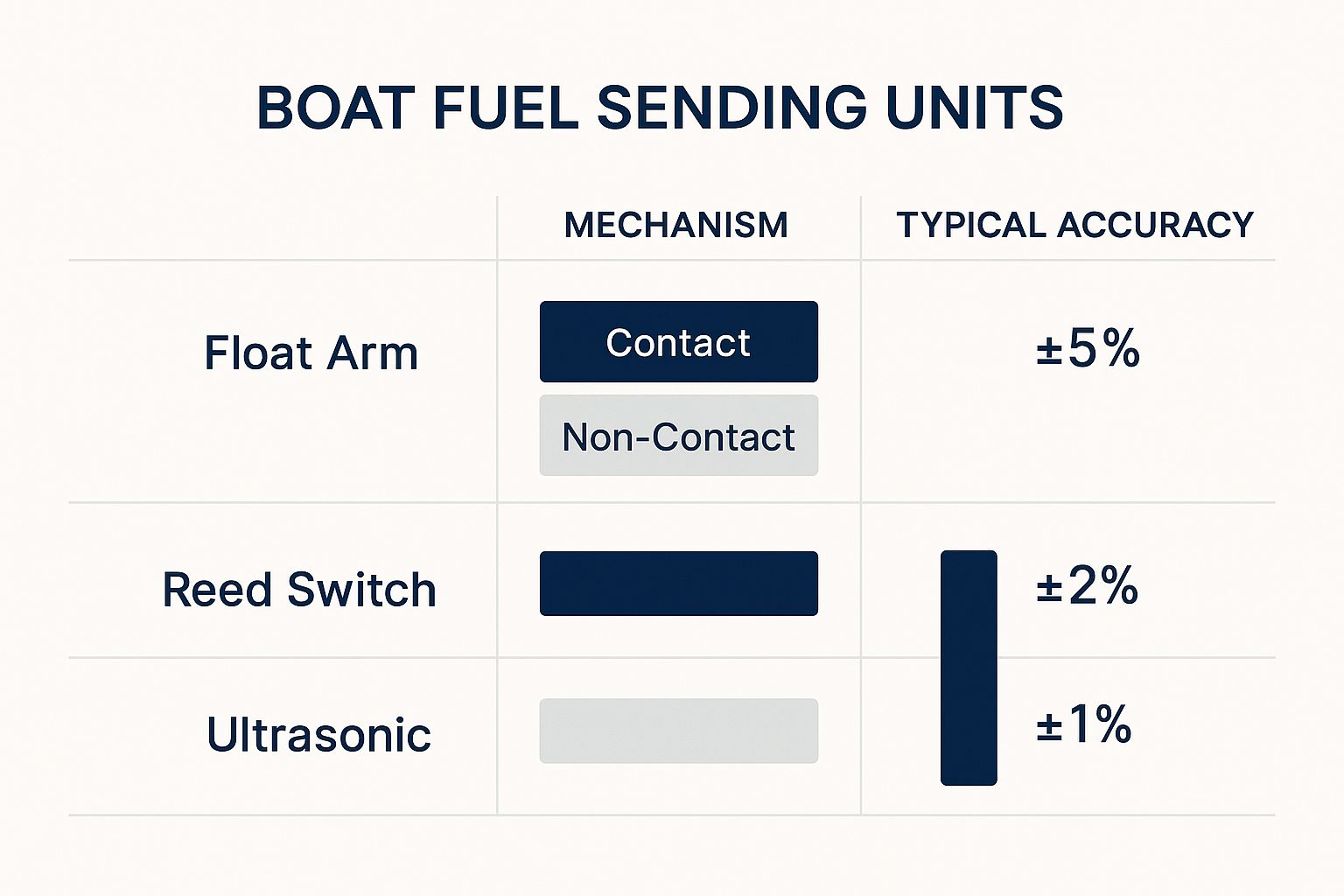Click the dark Contact mechanism box
This screenshot has height=896, width=1344.
click(678, 342)
